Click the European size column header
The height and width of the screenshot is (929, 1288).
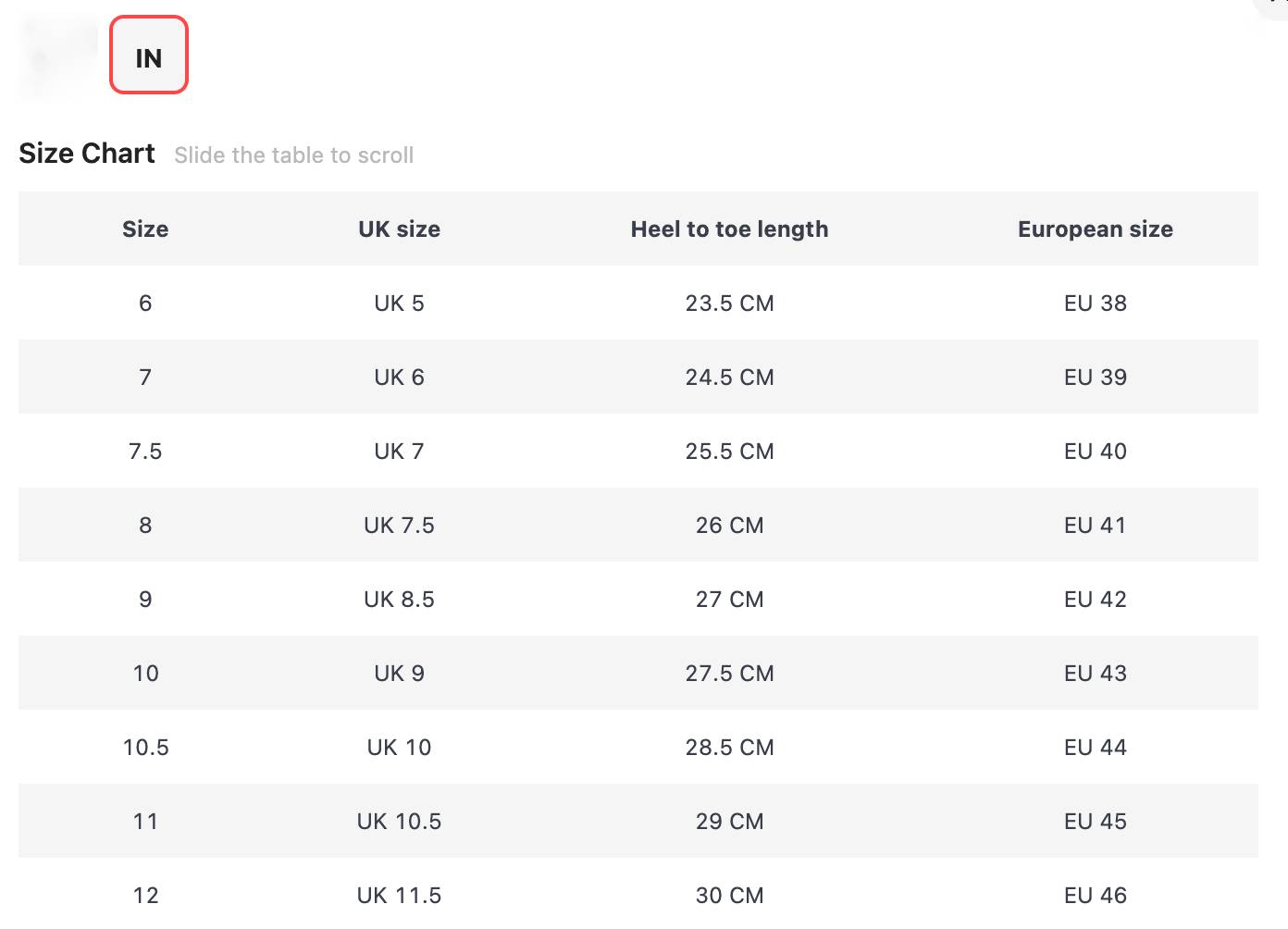tap(1095, 229)
